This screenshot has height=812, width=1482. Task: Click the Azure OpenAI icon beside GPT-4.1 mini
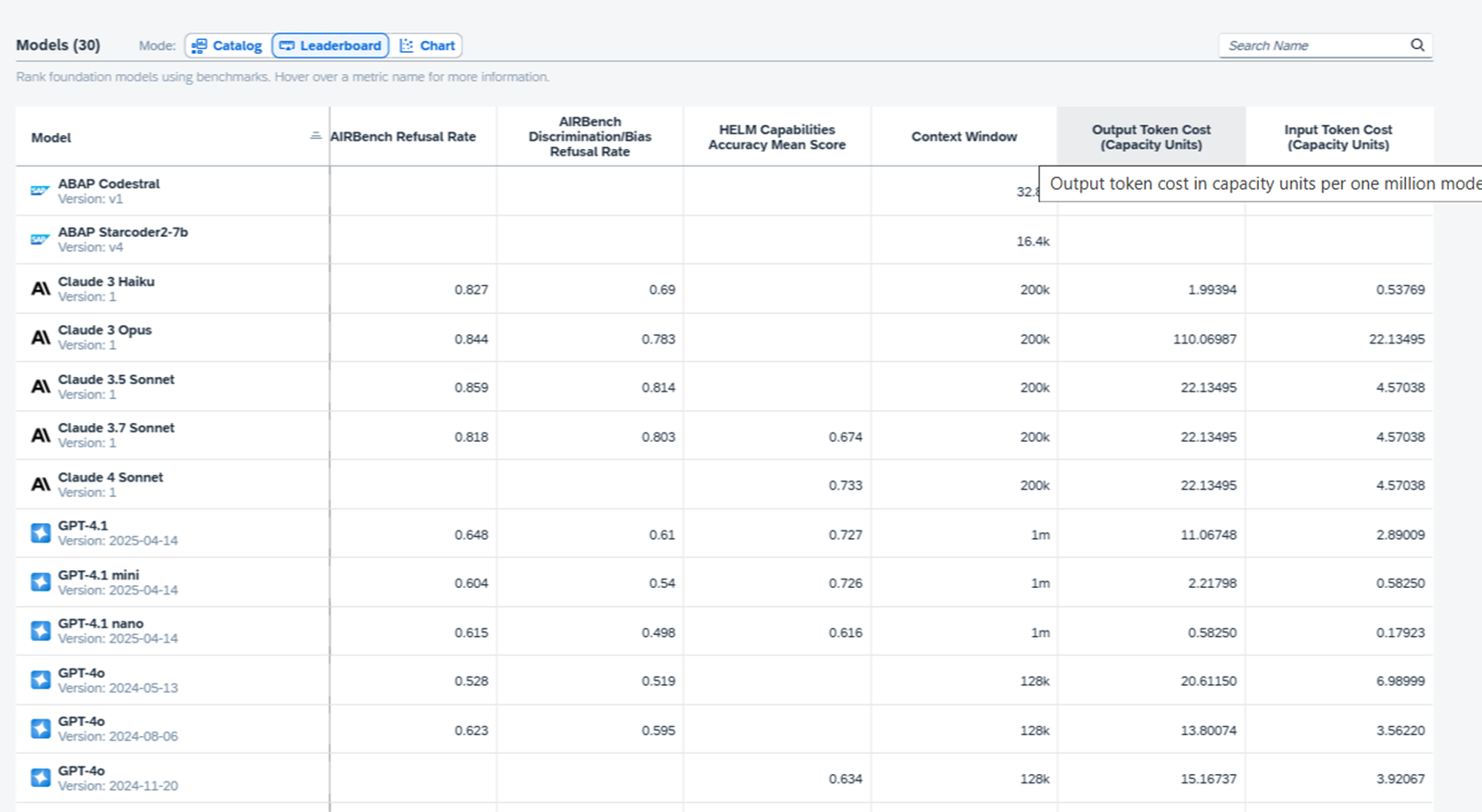coord(41,582)
